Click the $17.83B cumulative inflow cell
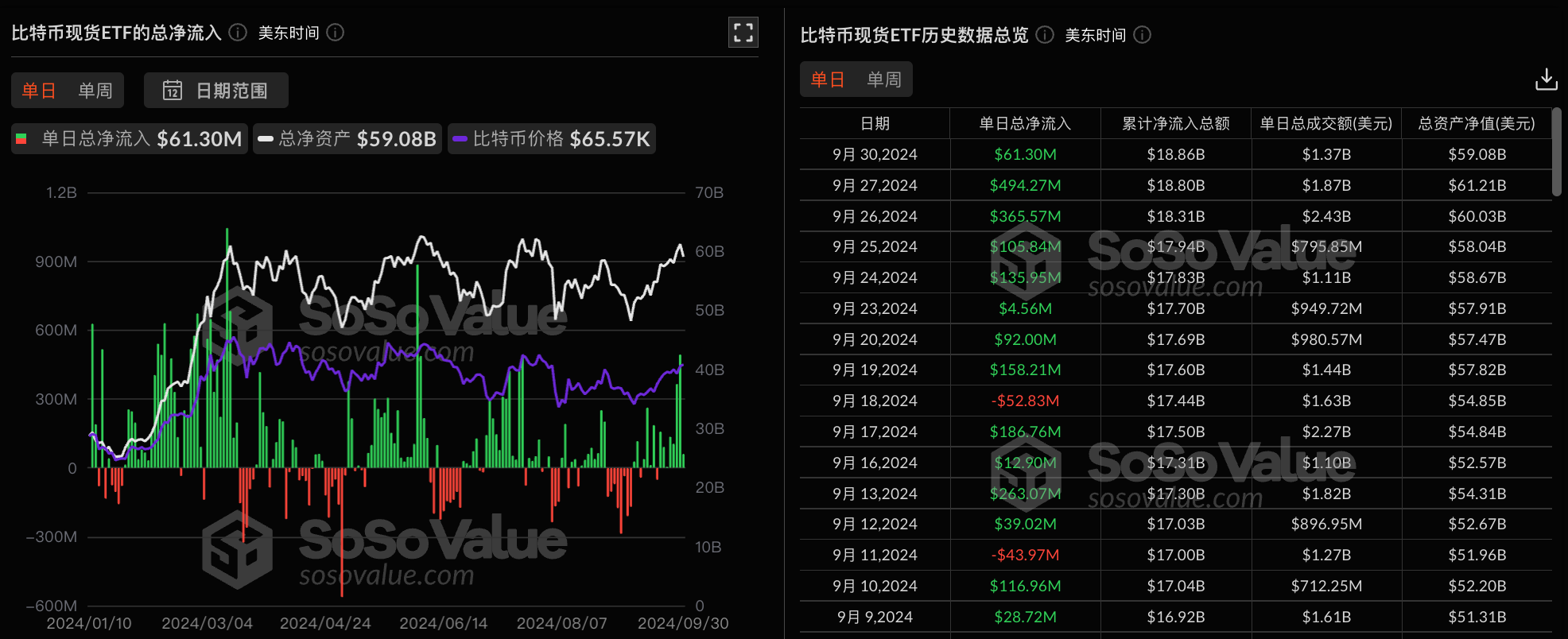This screenshot has height=639, width=1568. [1175, 277]
